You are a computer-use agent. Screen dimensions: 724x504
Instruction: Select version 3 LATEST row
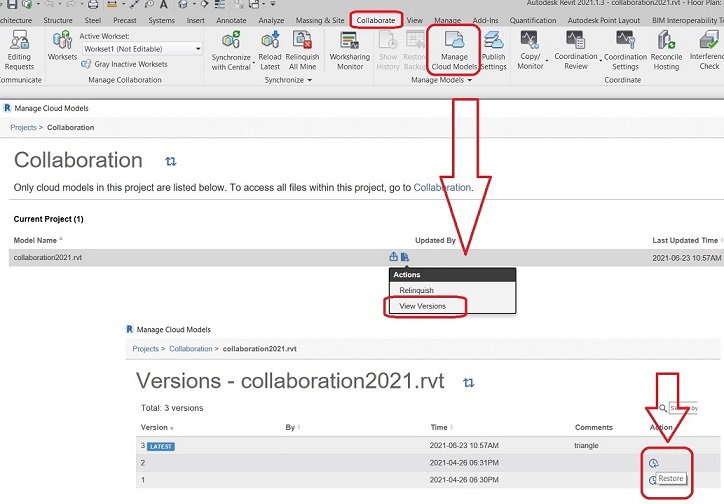(x=428, y=445)
